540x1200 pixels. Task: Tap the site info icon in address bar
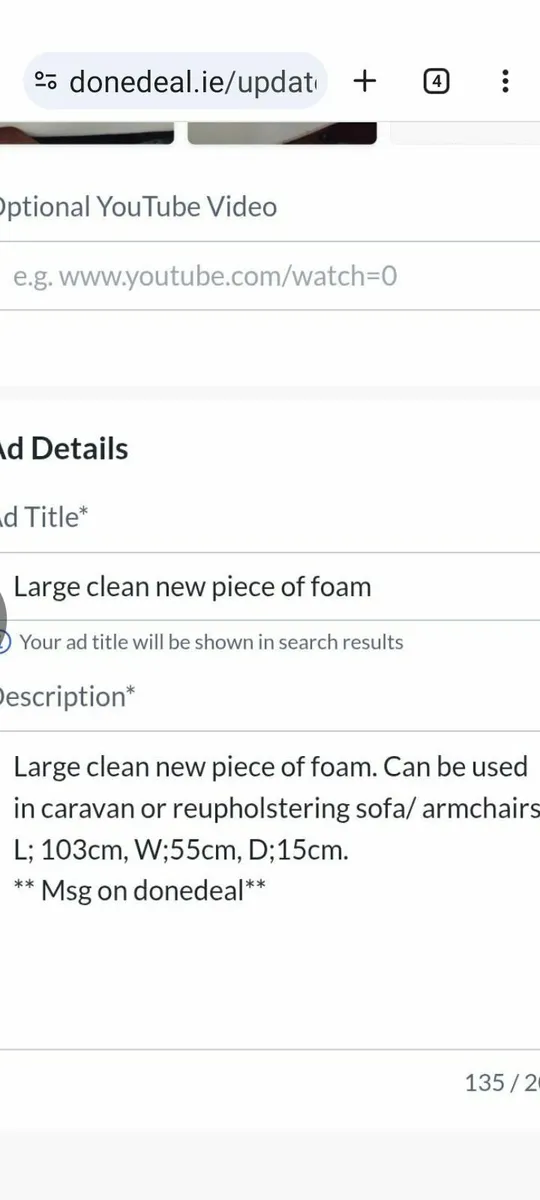tap(46, 81)
